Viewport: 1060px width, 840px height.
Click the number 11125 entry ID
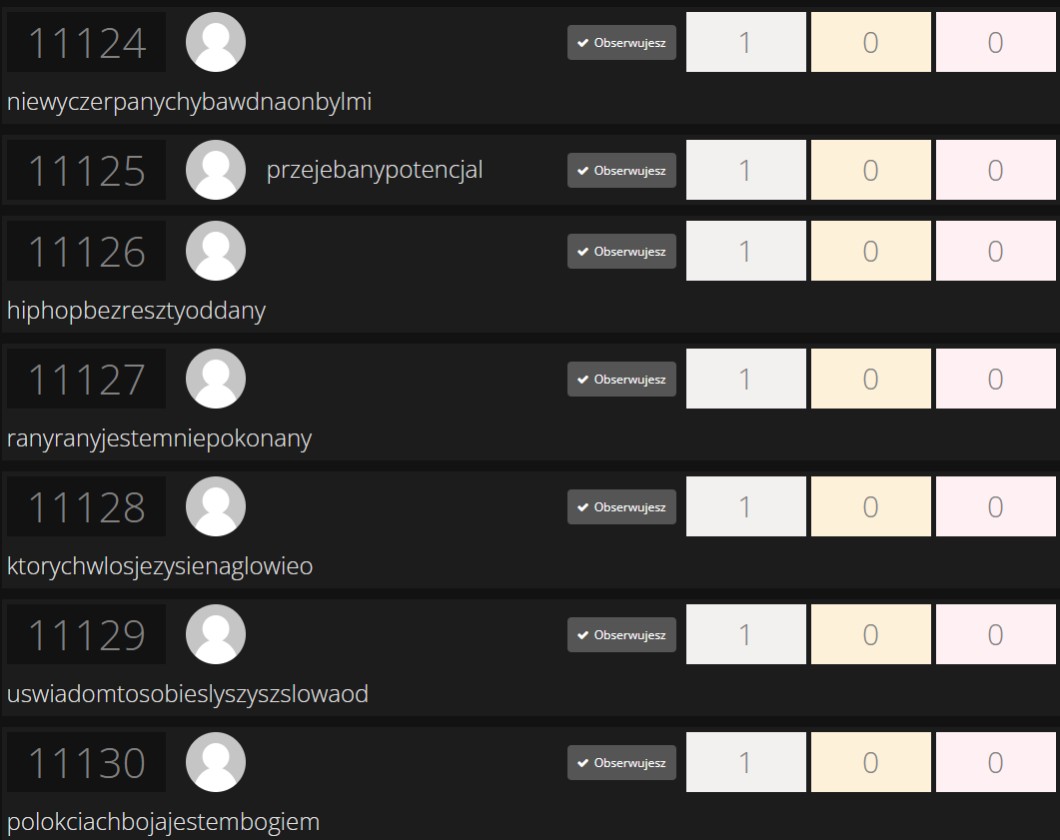pos(86,170)
